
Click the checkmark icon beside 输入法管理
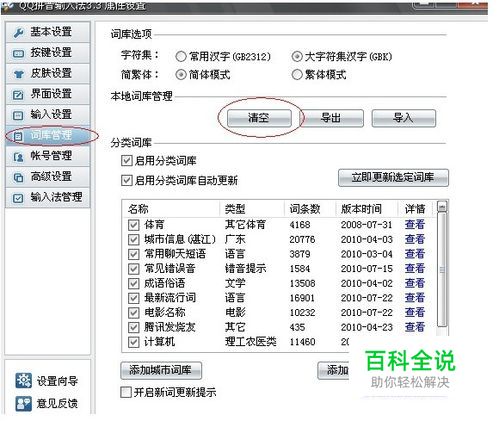coord(18,198)
